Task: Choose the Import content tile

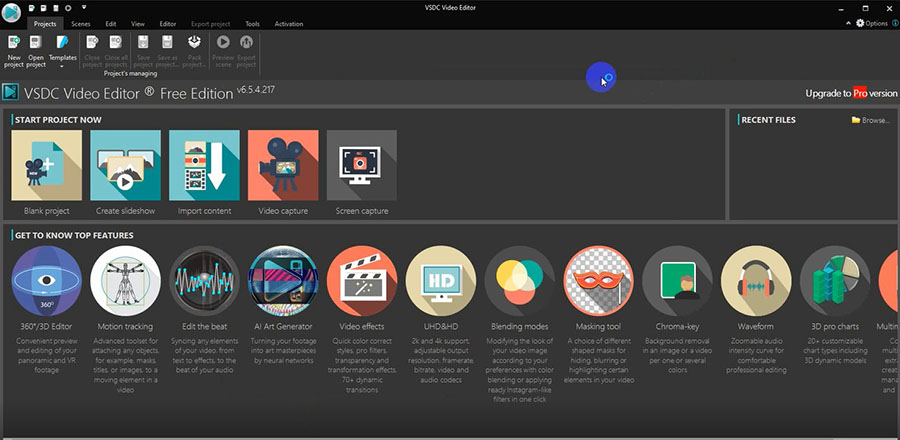Action: 204,165
